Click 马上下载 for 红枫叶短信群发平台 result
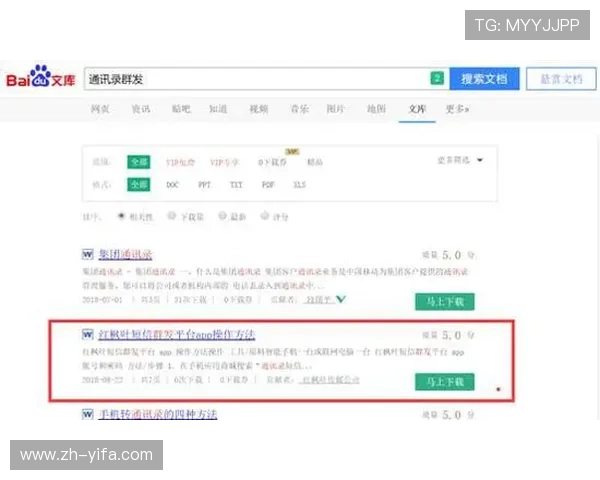 pos(445,382)
